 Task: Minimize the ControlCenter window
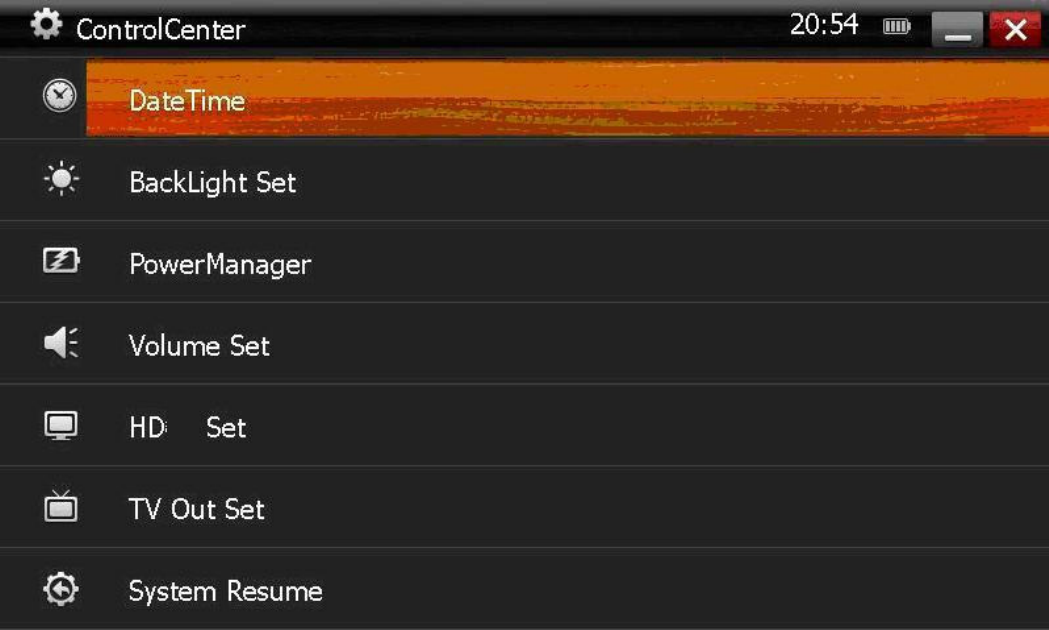(957, 30)
